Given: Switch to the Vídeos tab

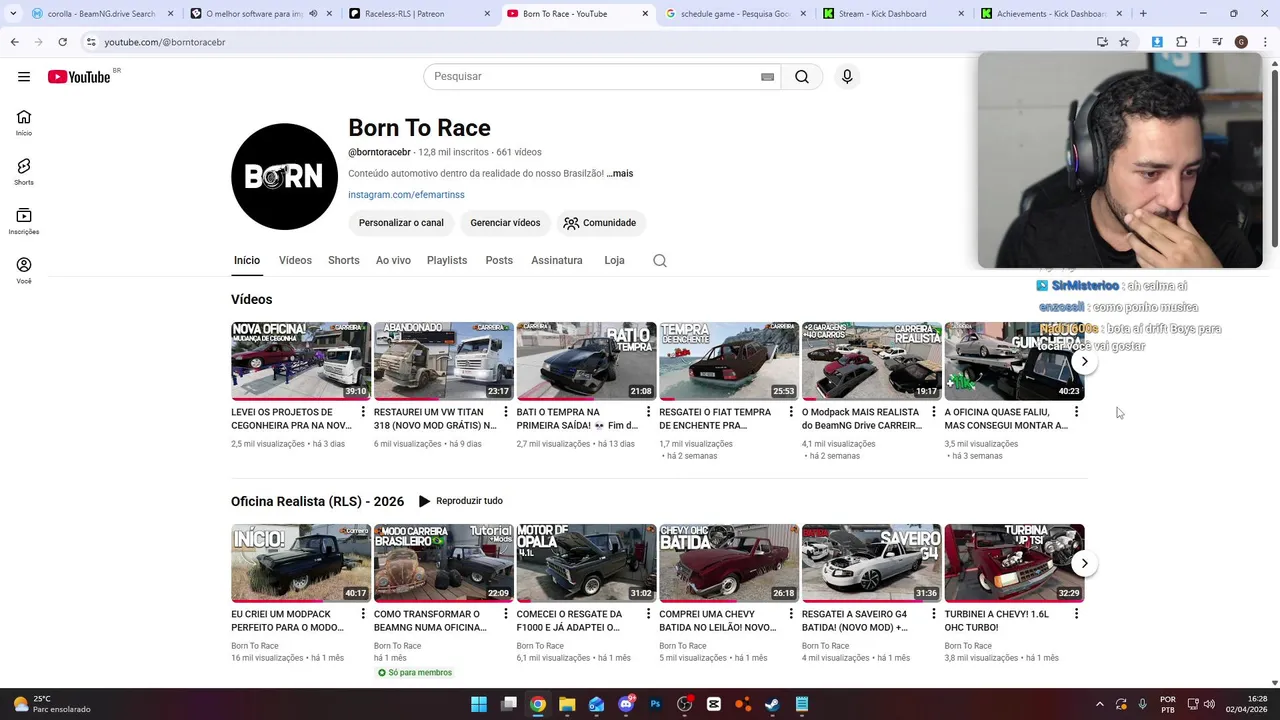Looking at the screenshot, I should click(295, 260).
